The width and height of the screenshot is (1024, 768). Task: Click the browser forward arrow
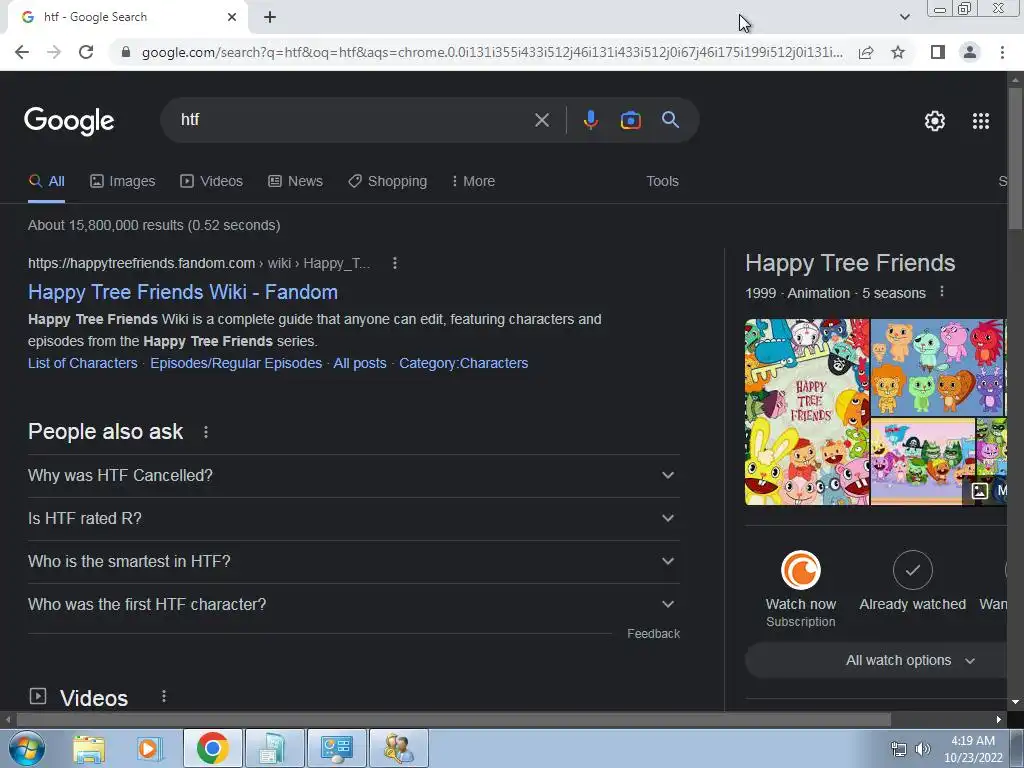54,52
